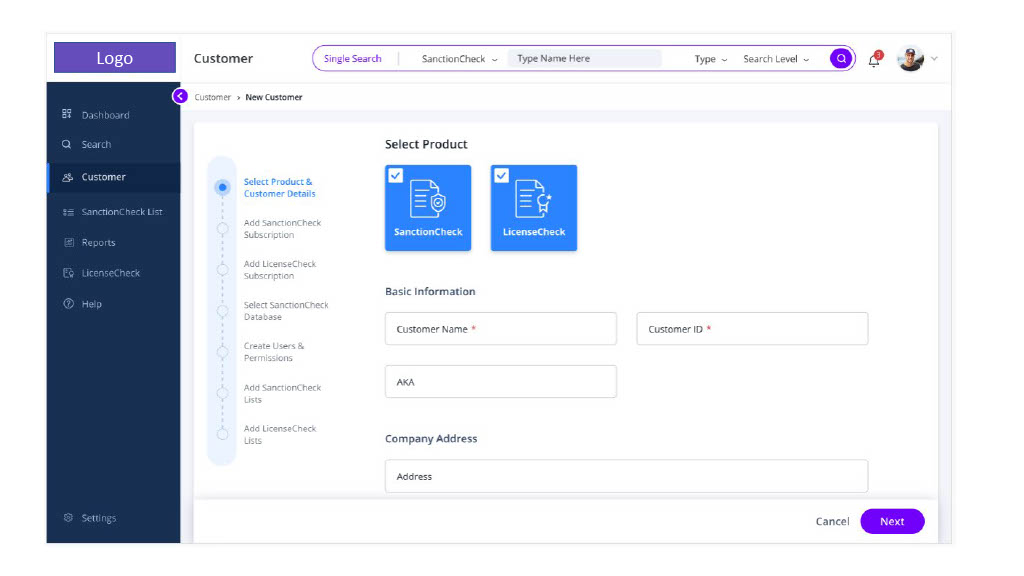Select step 'Select Product & Customer Details' radio
The image size is (1024, 576).
point(222,187)
